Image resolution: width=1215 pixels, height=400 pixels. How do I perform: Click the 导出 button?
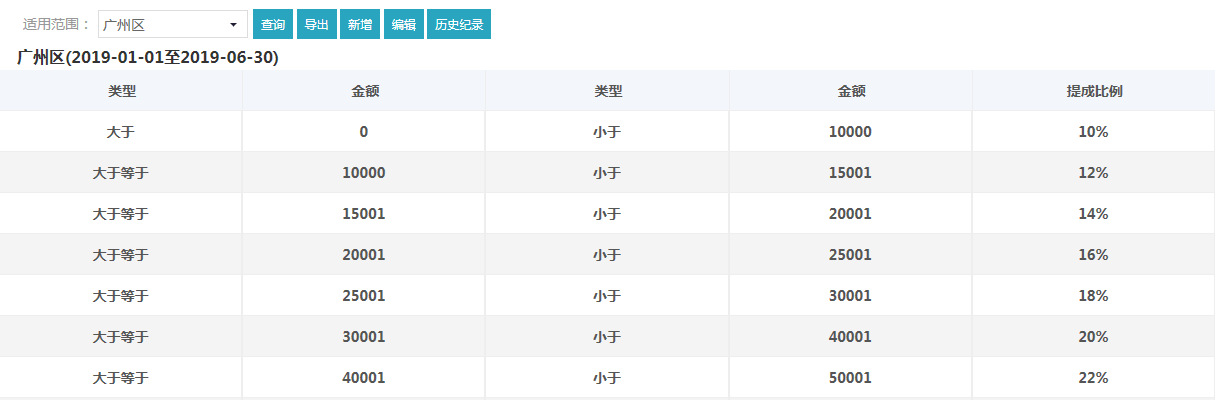tap(316, 25)
